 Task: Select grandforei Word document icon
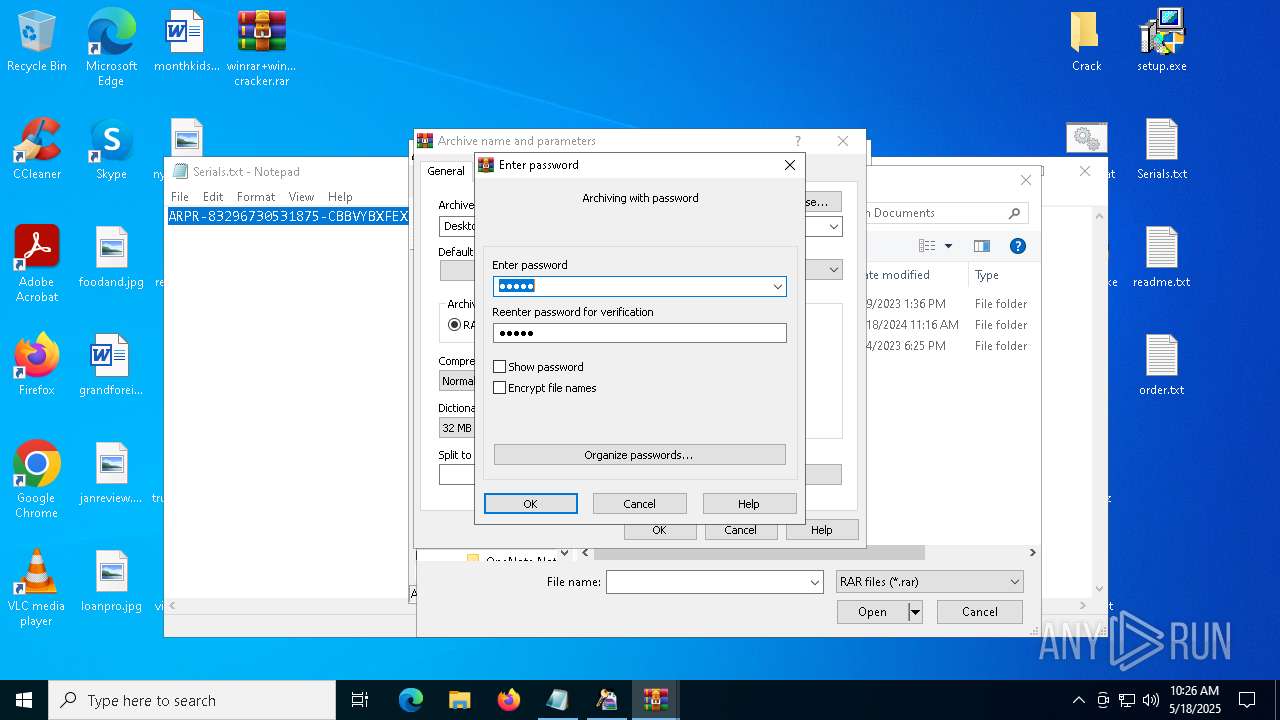(111, 365)
